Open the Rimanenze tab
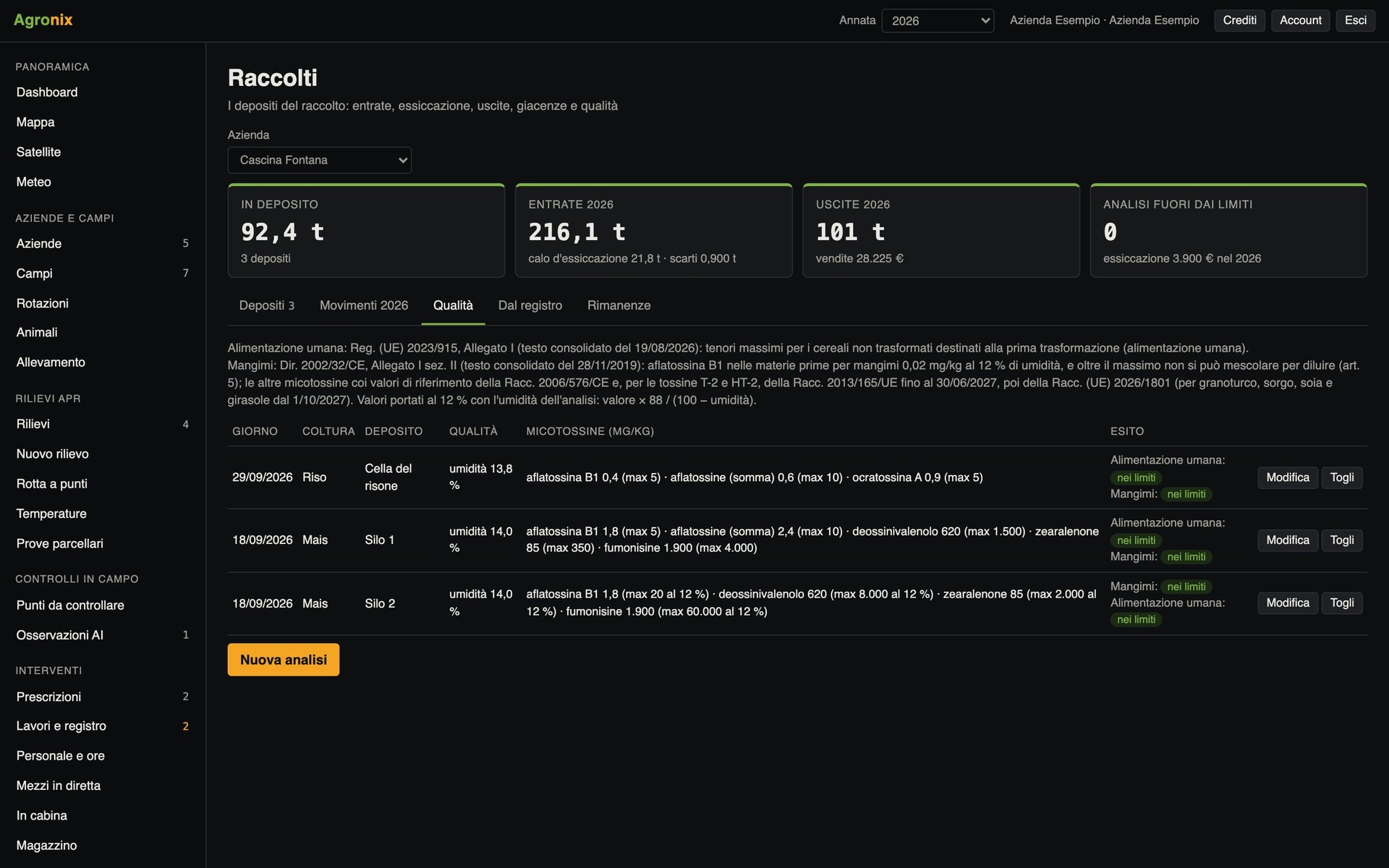Viewport: 1389px width, 868px height. (619, 305)
